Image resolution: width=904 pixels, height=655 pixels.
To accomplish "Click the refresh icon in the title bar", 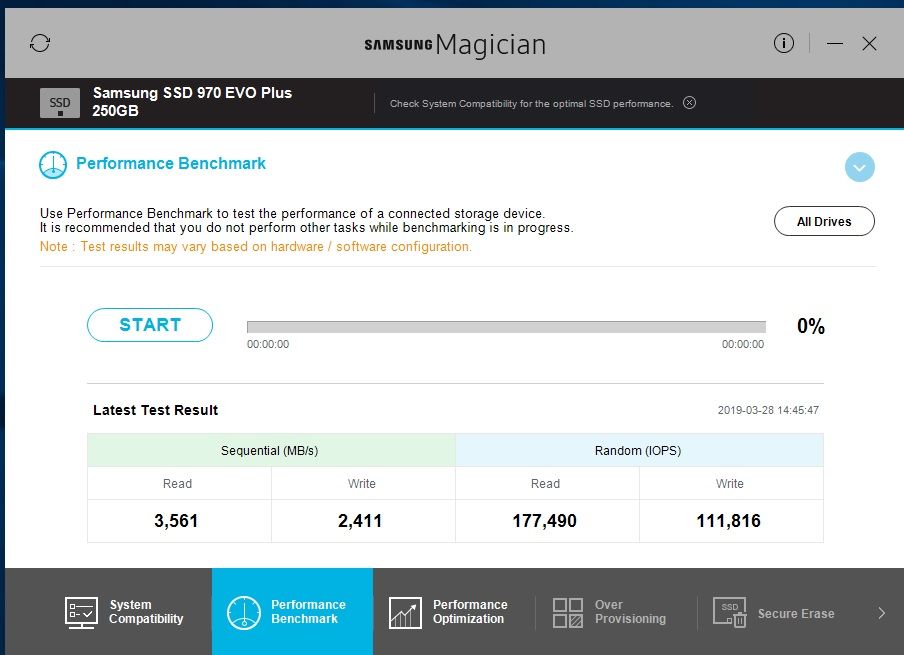I will (40, 43).
